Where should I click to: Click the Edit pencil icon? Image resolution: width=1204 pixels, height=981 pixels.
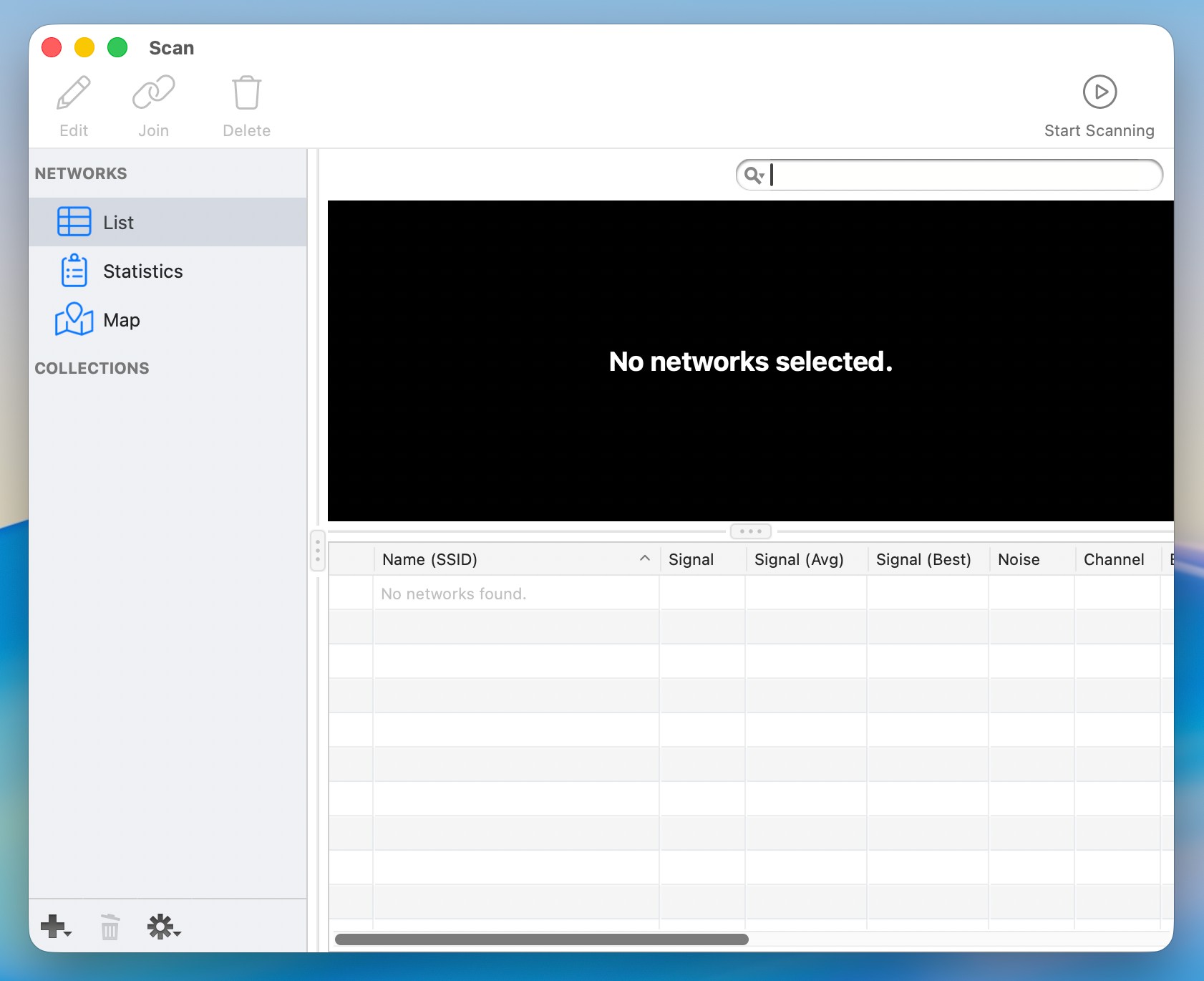point(74,93)
